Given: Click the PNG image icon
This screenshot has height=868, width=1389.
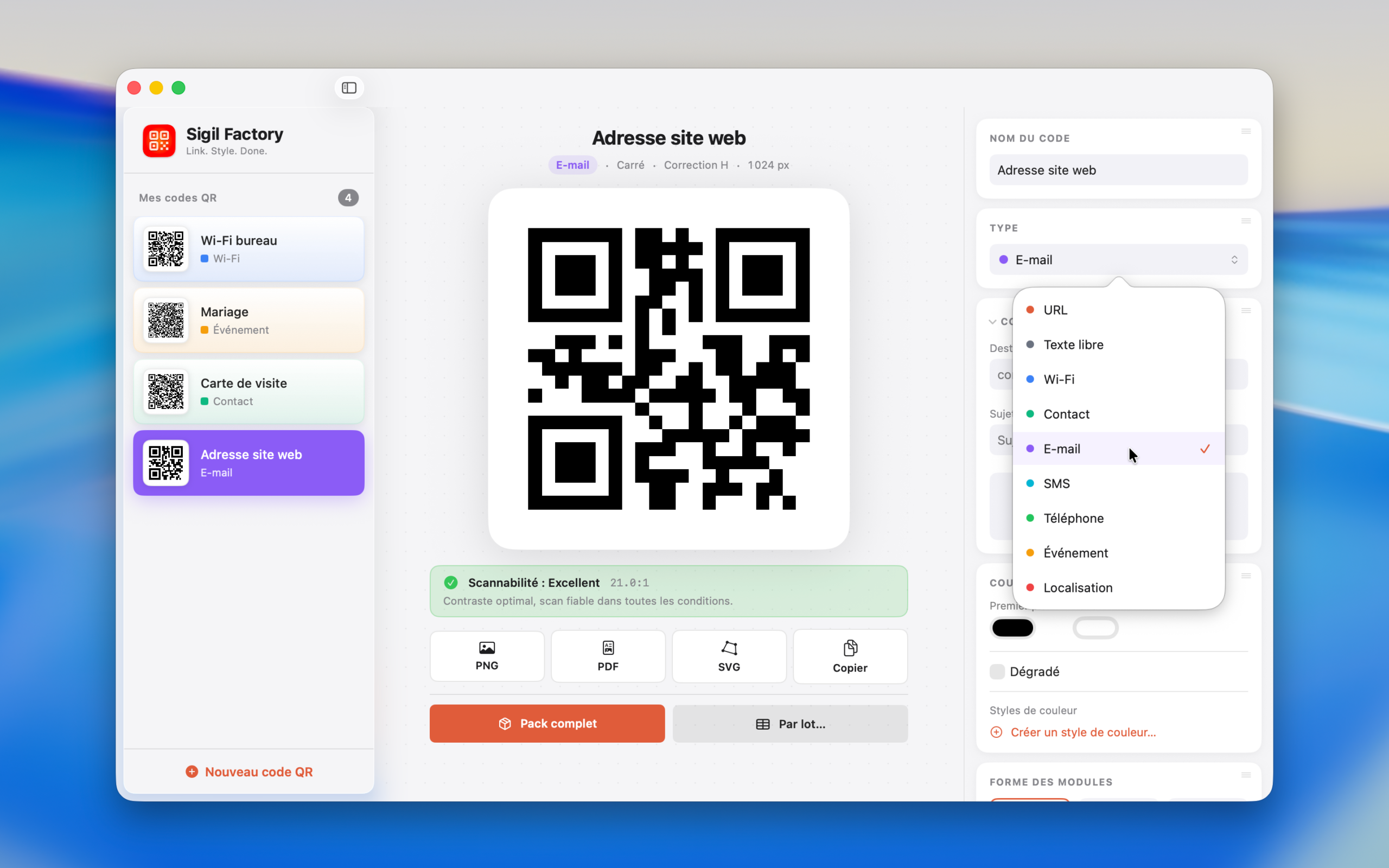Looking at the screenshot, I should [x=487, y=648].
